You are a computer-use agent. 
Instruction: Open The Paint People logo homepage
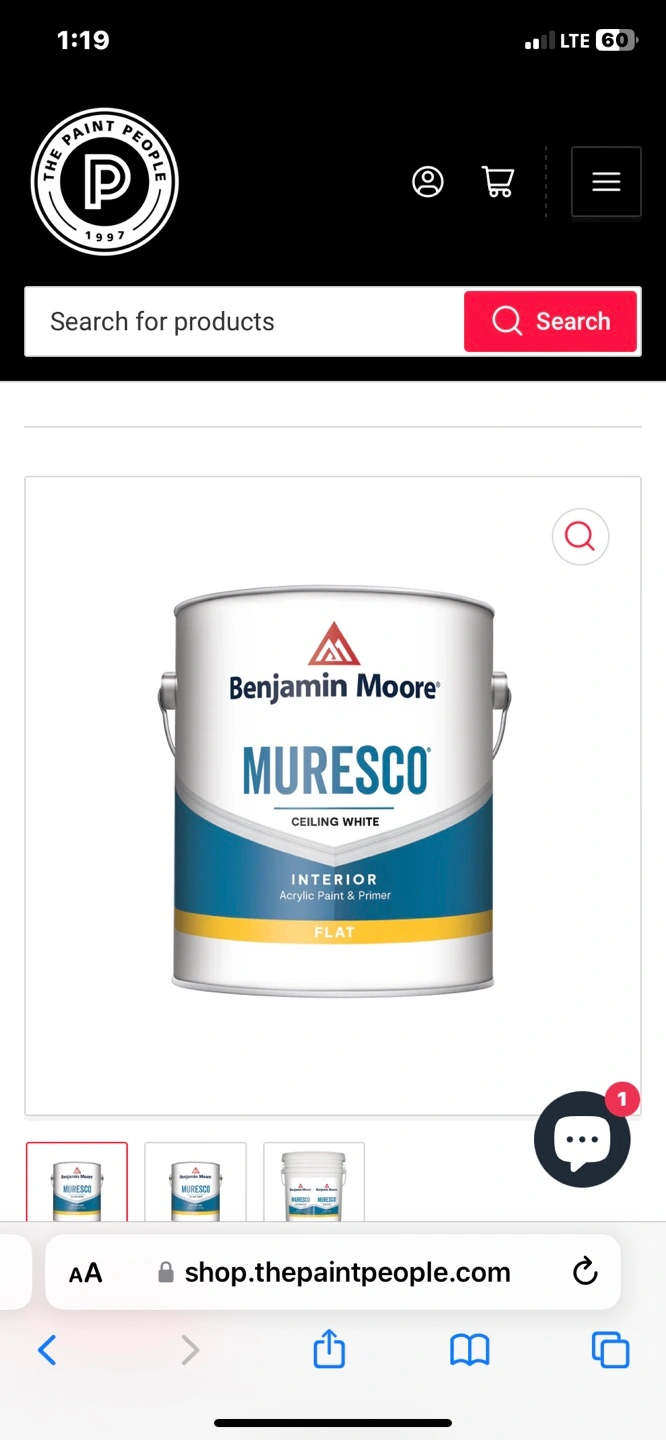pos(105,182)
